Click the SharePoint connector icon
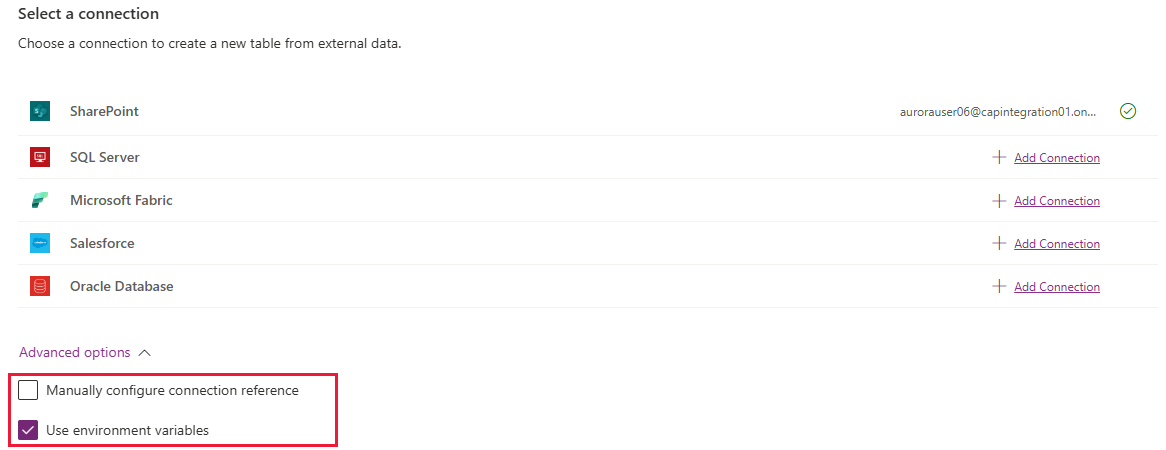This screenshot has height=450, width=1166. (40, 112)
